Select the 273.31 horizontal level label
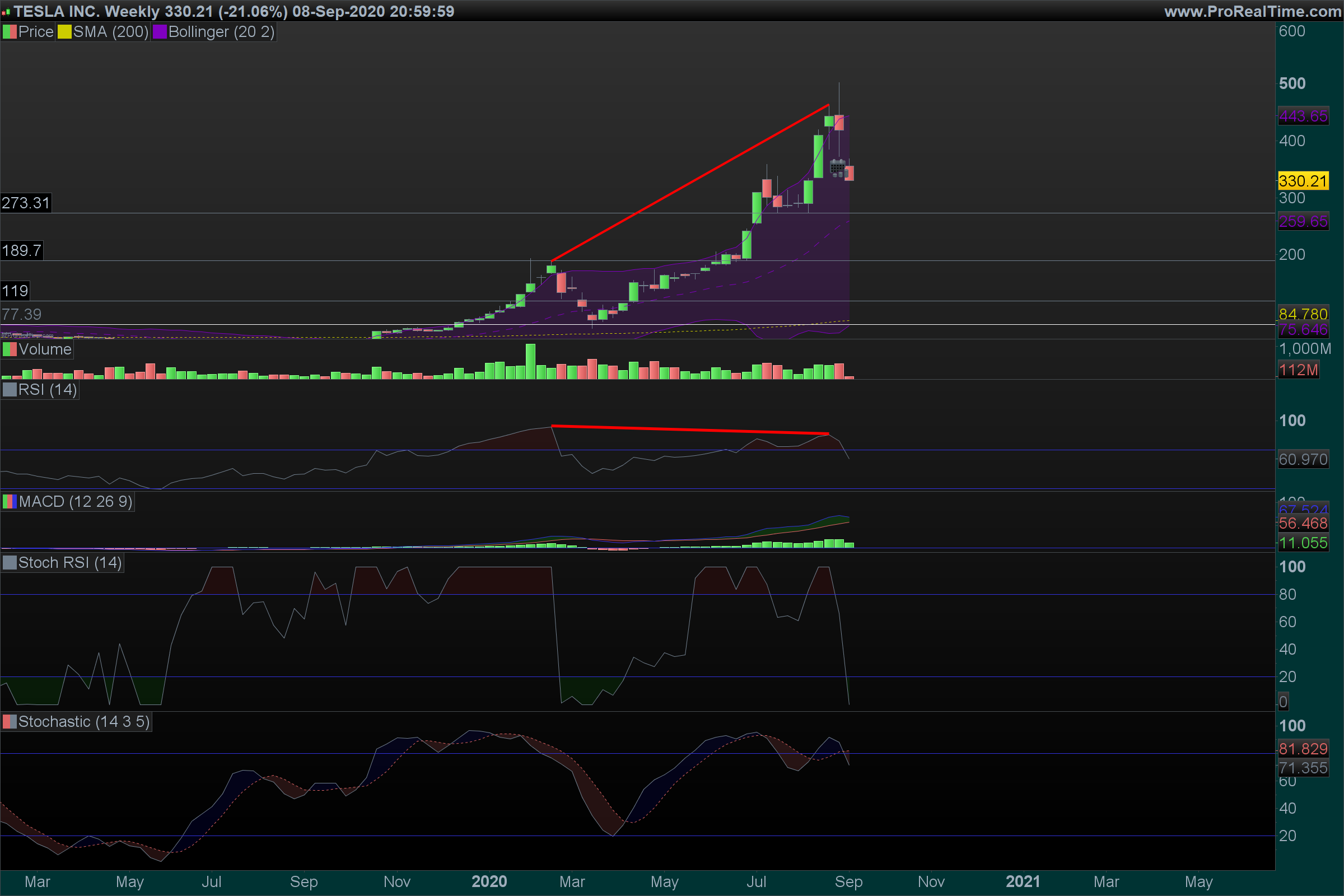1344x896 pixels. pyautogui.click(x=26, y=203)
